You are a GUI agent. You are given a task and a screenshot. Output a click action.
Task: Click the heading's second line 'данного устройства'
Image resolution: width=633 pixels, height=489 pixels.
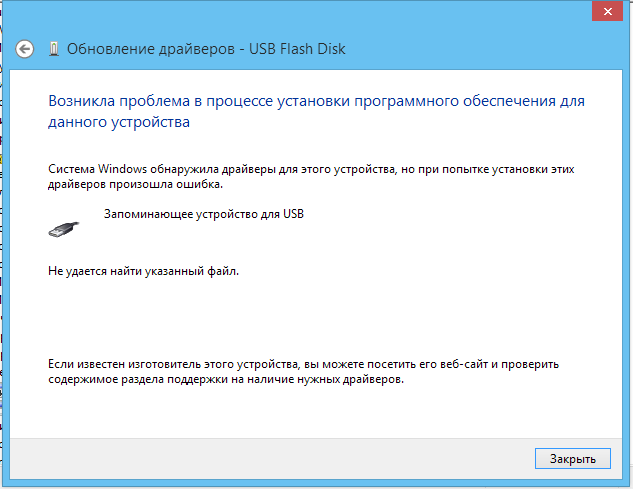tap(119, 123)
